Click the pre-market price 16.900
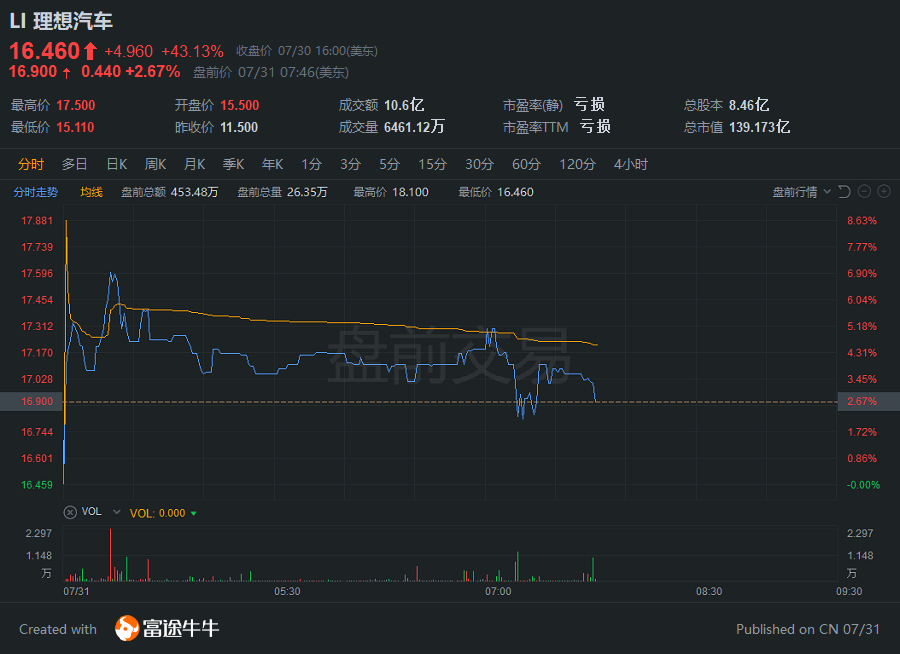900x654 pixels. (x=33, y=72)
